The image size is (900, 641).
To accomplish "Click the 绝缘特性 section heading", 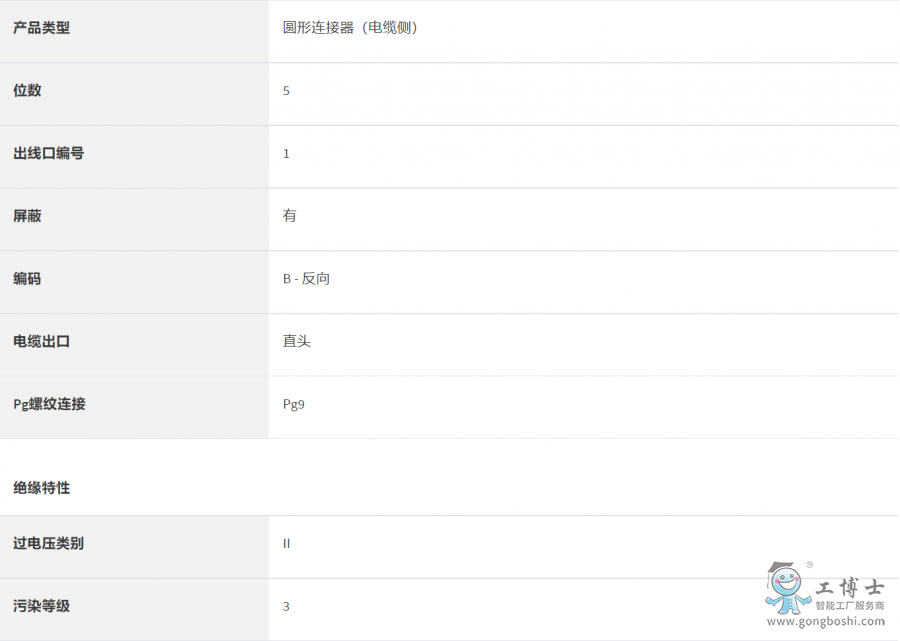I will coord(41,488).
